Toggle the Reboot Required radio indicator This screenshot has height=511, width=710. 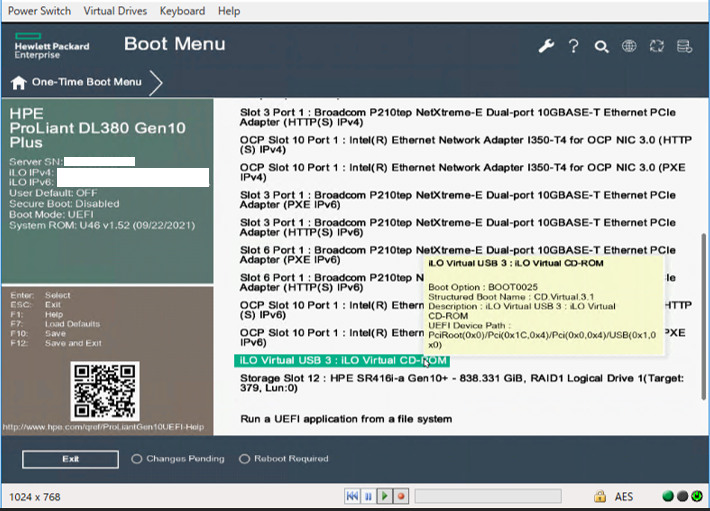click(x=245, y=459)
